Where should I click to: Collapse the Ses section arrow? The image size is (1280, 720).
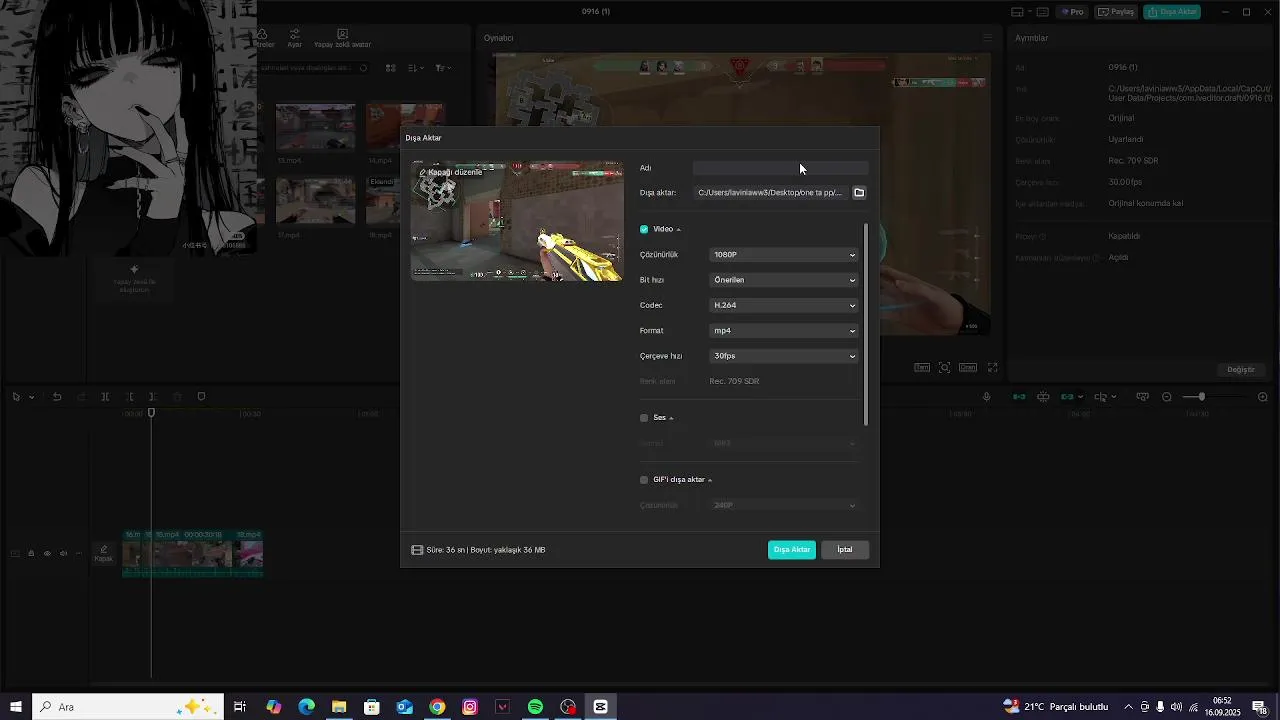pyautogui.click(x=671, y=418)
